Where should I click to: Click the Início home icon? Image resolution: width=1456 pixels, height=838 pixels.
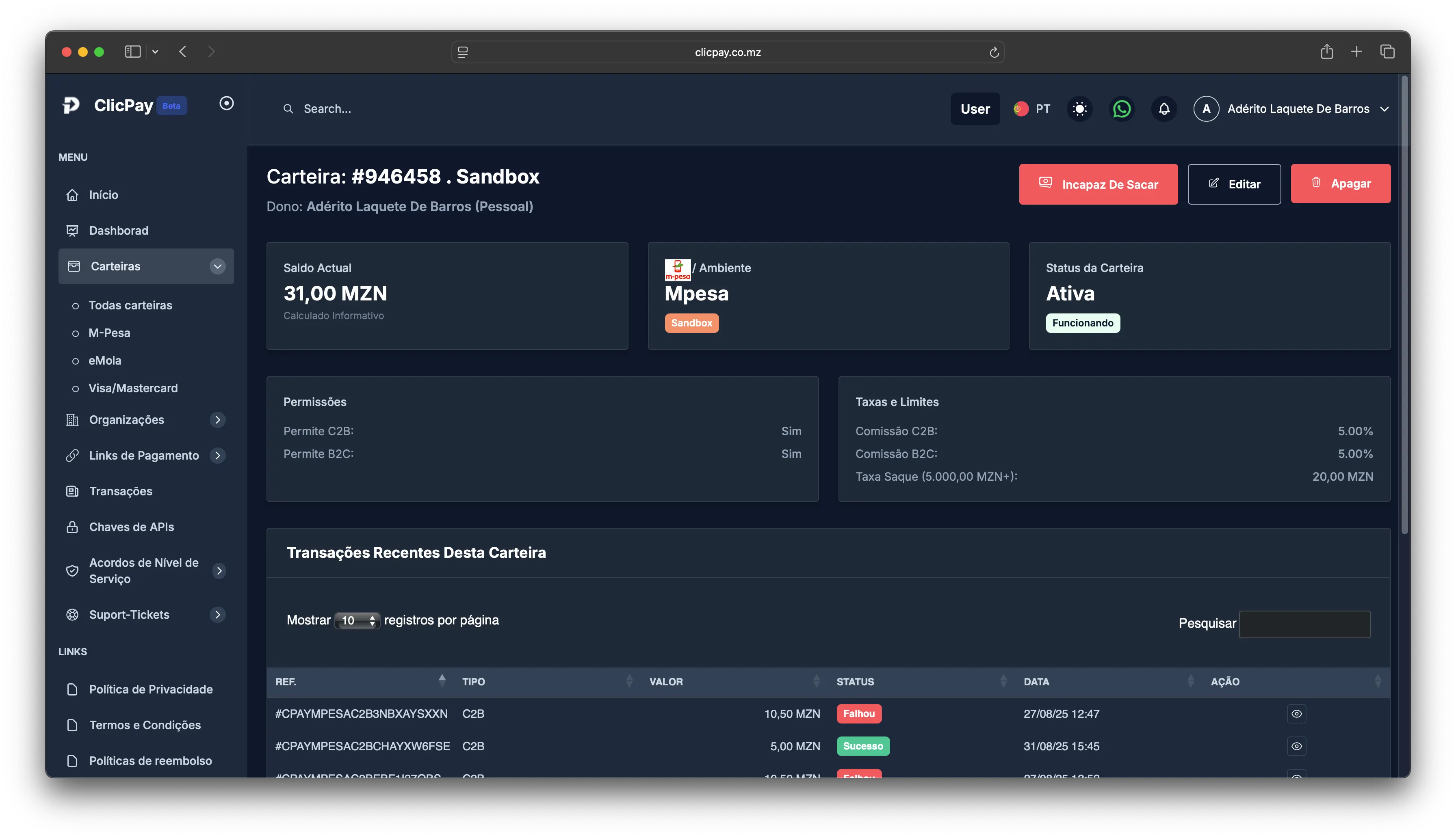tap(72, 195)
